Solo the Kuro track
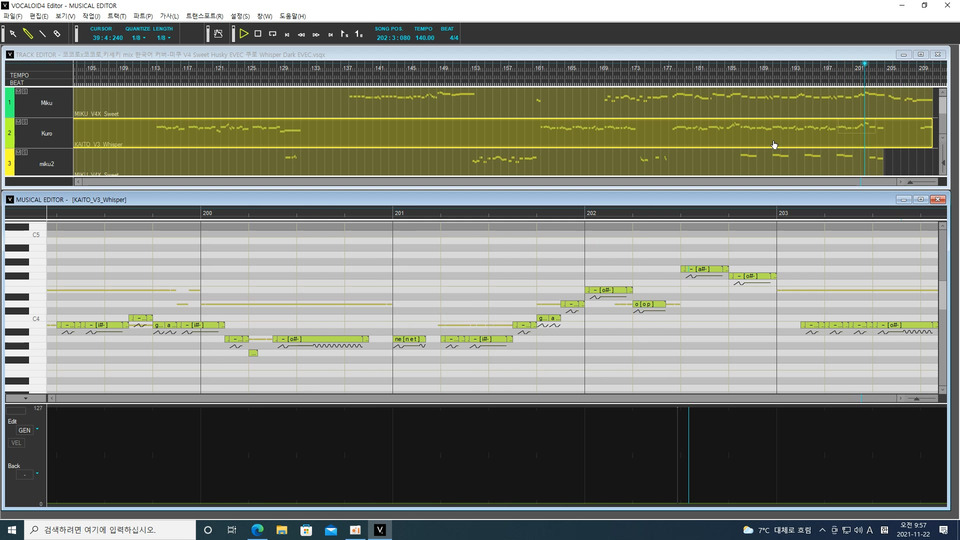The width and height of the screenshot is (960, 540). [x=24, y=122]
